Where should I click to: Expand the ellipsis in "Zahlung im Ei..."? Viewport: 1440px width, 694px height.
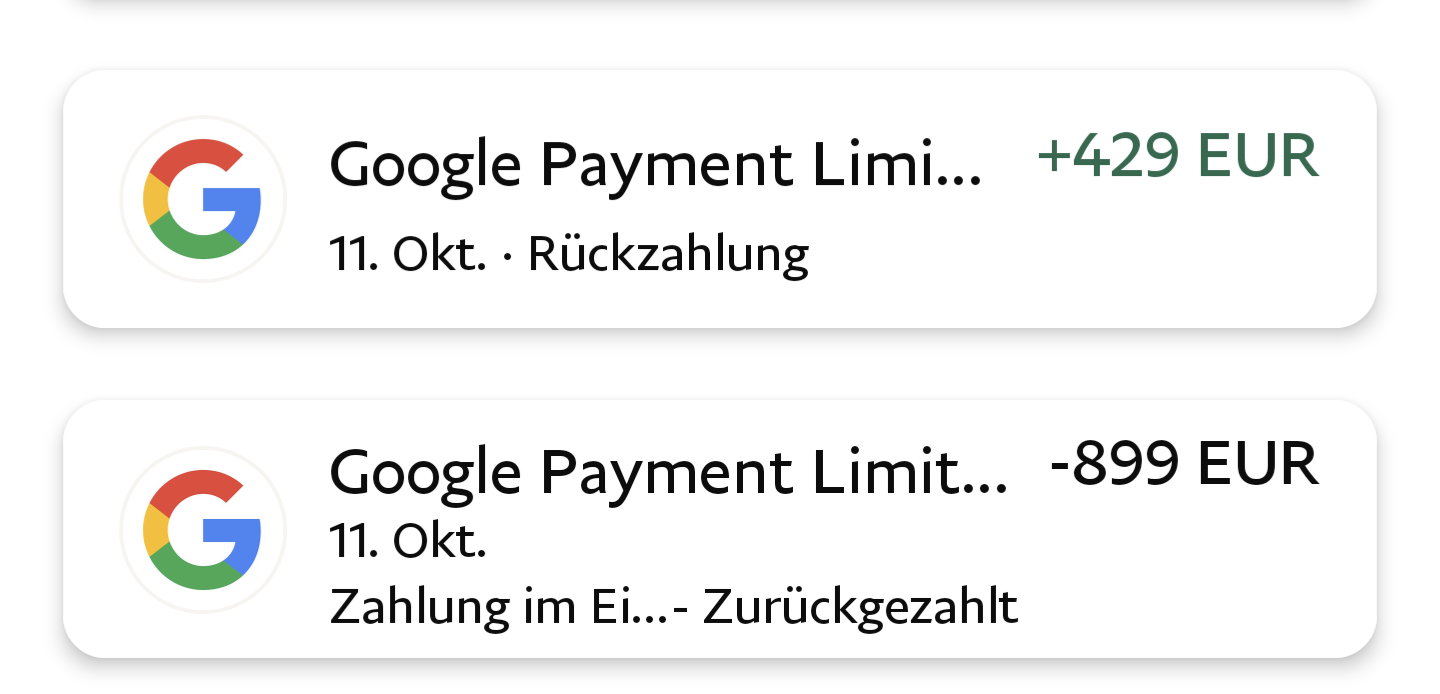click(652, 616)
